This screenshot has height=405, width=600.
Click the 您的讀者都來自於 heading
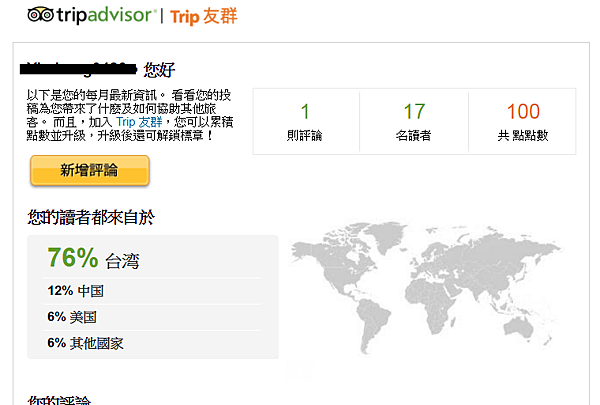click(x=91, y=217)
